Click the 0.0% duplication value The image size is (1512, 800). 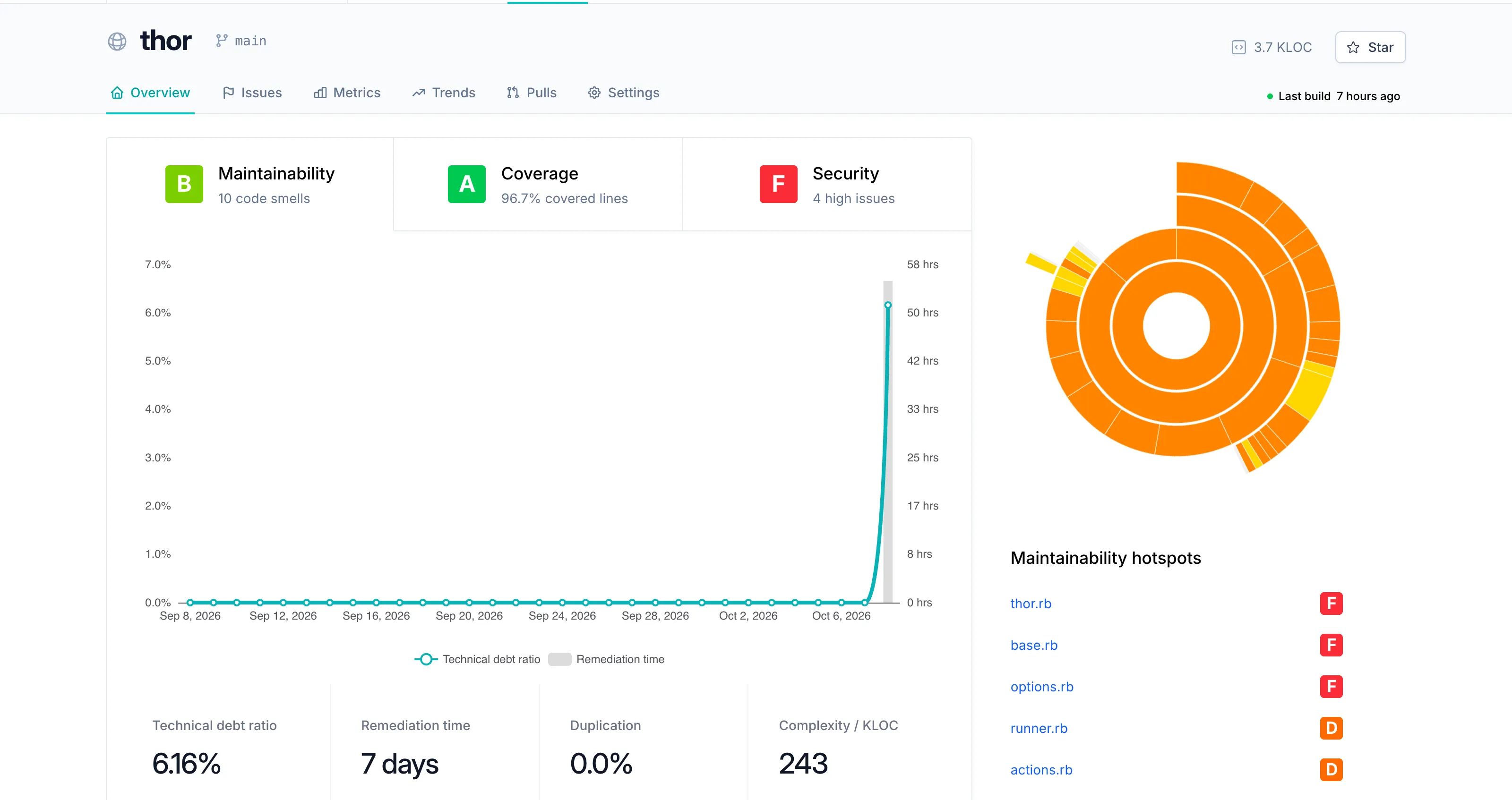tap(601, 764)
